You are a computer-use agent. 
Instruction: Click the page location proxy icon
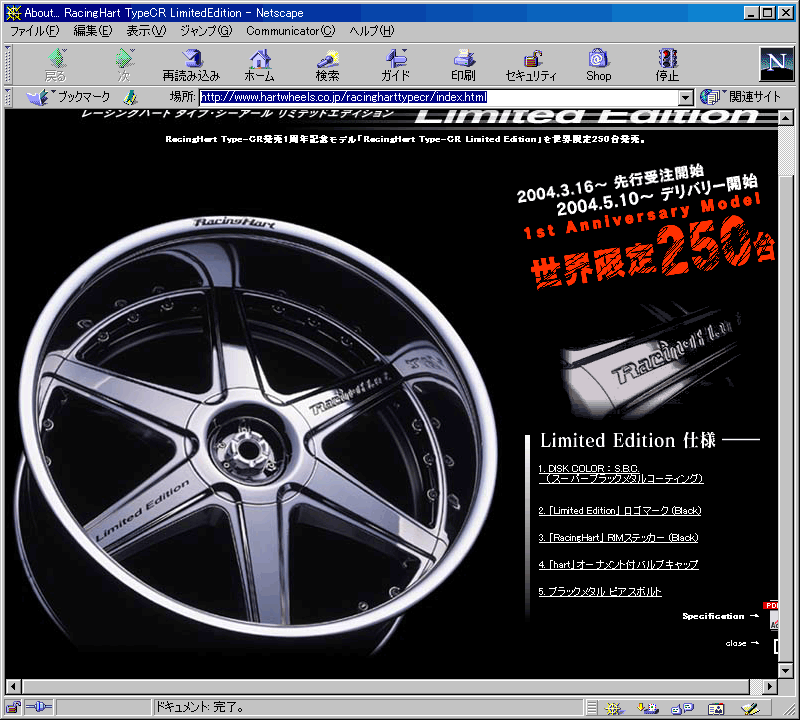click(x=131, y=96)
